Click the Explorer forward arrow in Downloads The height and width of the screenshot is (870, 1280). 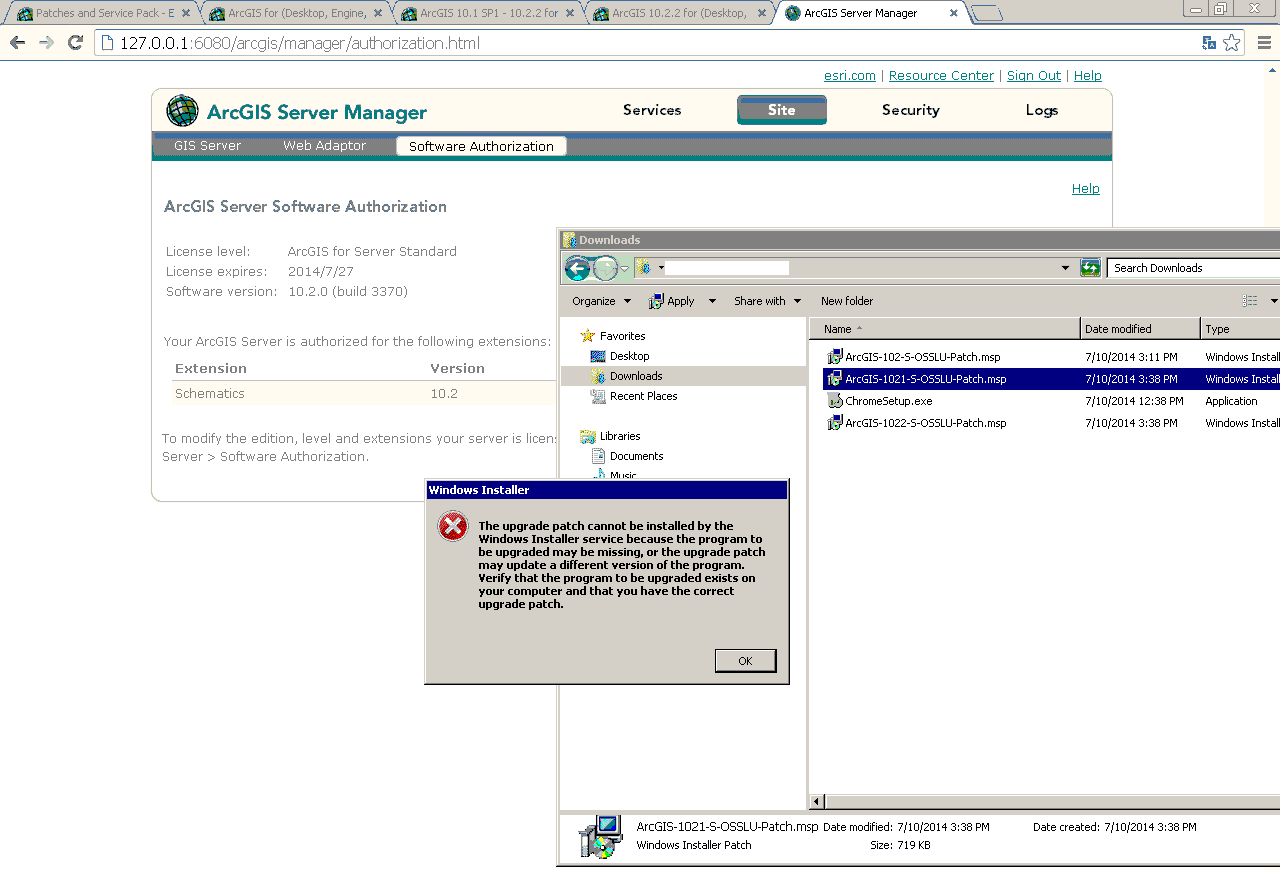tap(606, 268)
